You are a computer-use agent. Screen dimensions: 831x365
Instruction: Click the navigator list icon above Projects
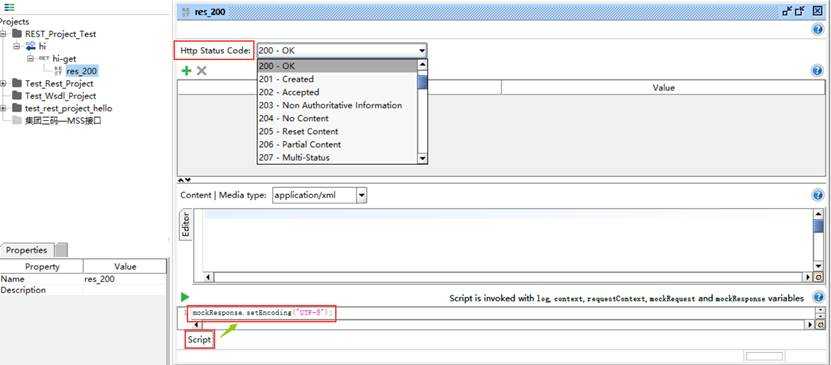[10, 7]
